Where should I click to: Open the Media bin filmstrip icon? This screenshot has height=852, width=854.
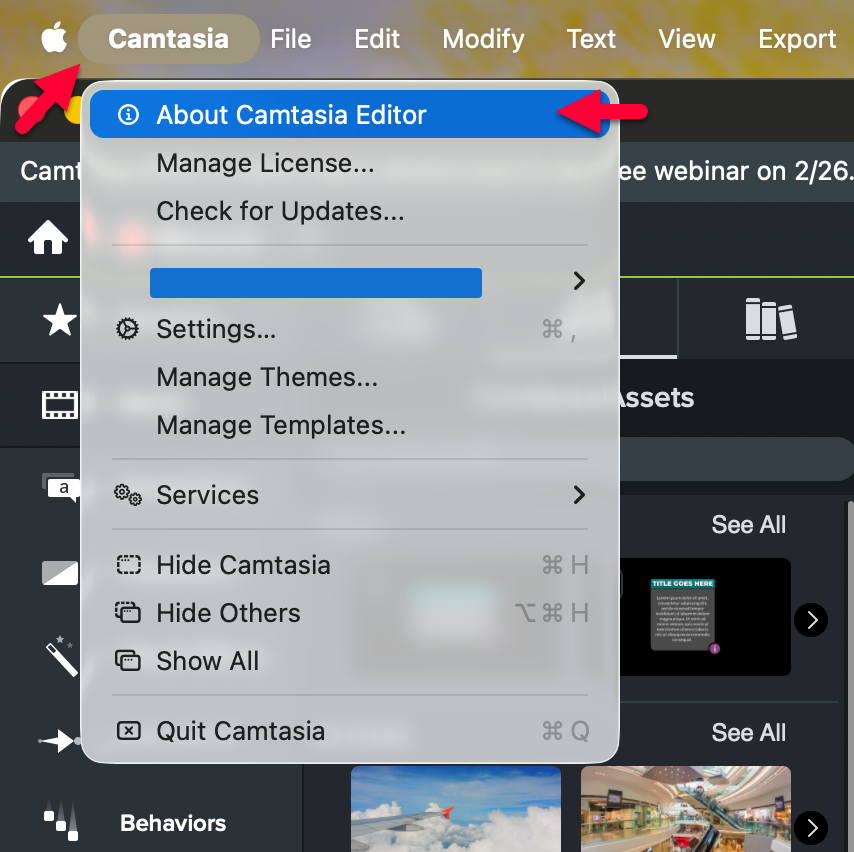tap(60, 404)
